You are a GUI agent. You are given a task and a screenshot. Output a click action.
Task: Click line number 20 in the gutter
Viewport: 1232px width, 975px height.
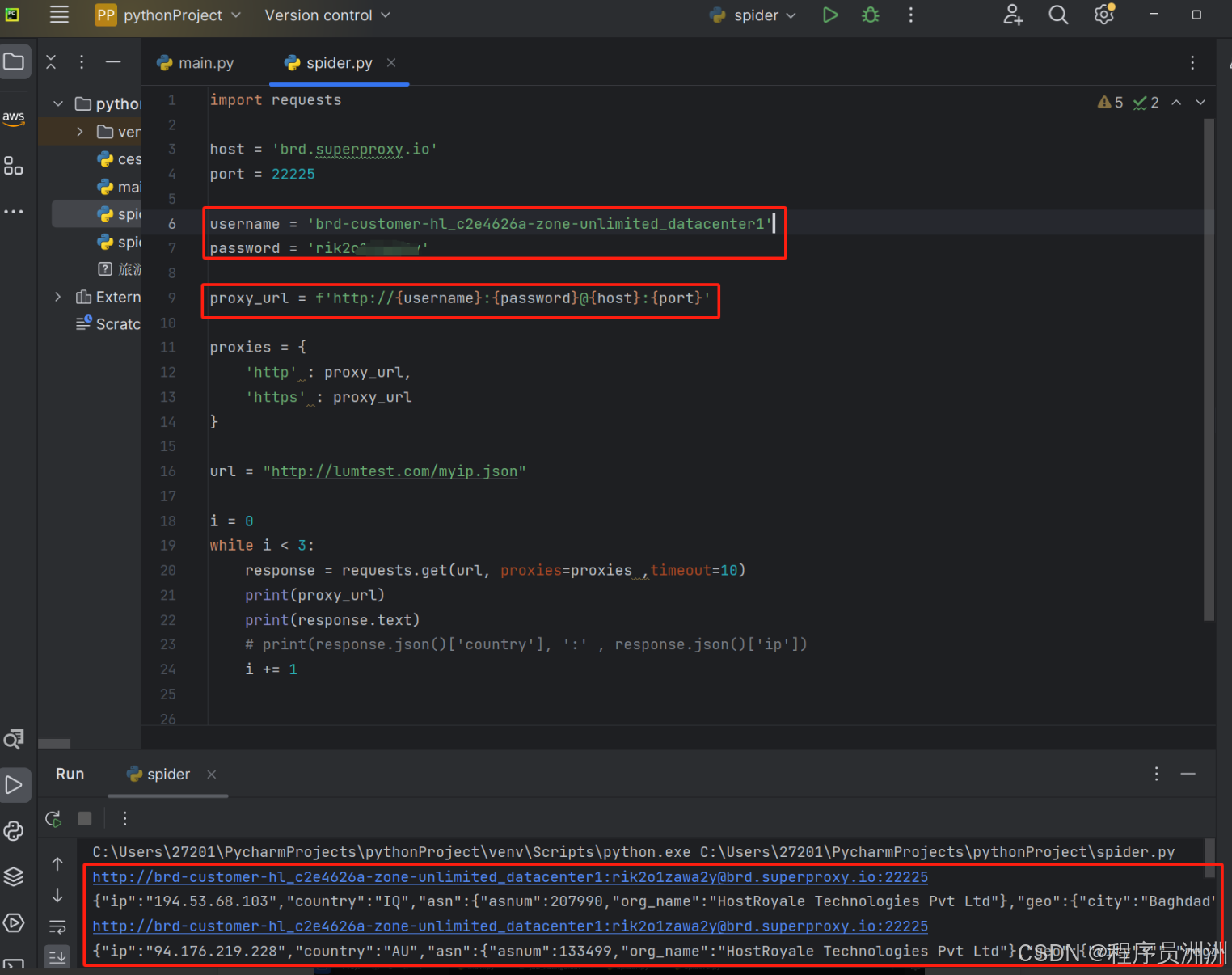click(x=167, y=571)
